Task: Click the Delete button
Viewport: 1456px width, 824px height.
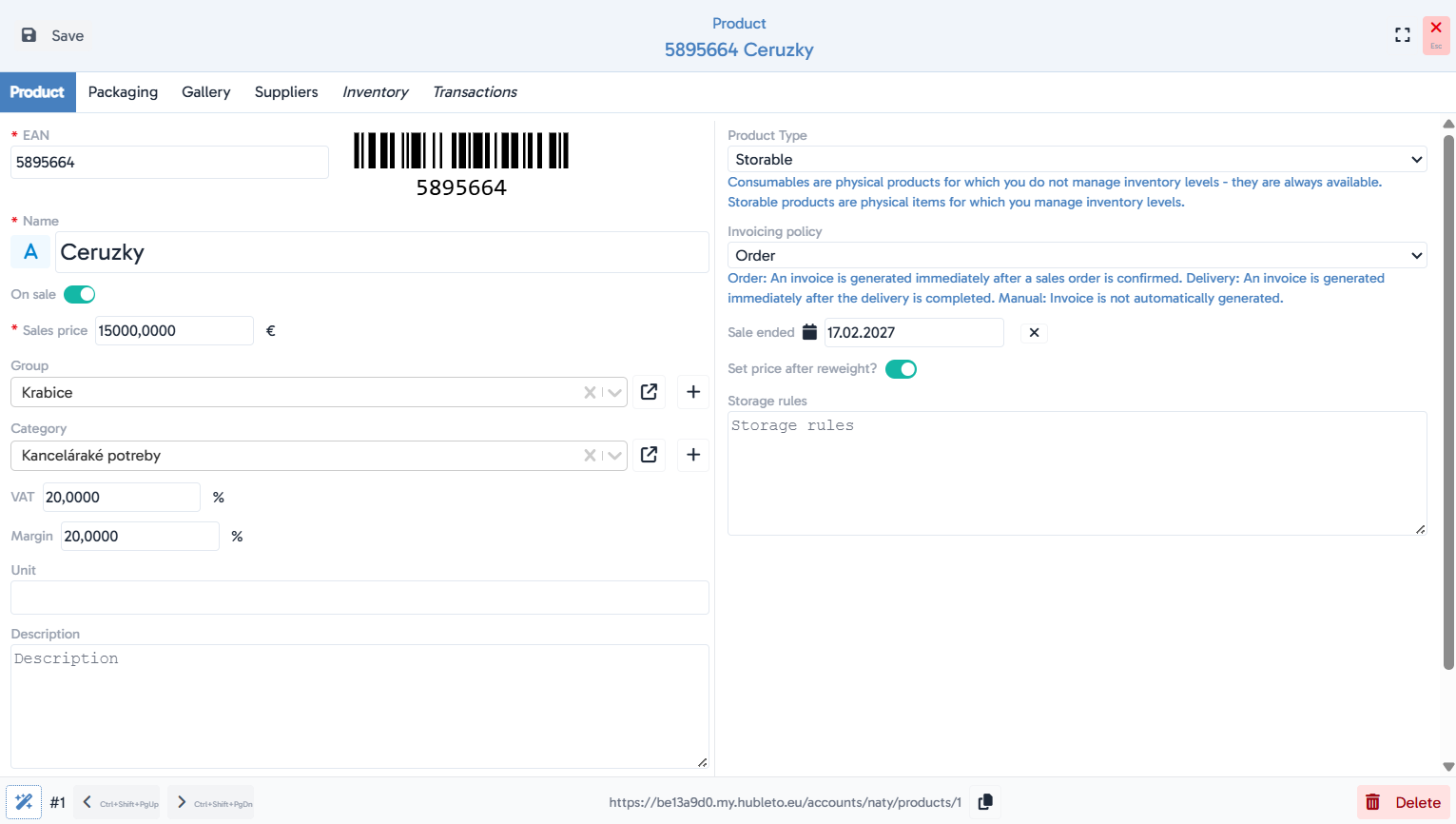Action: pos(1404,802)
